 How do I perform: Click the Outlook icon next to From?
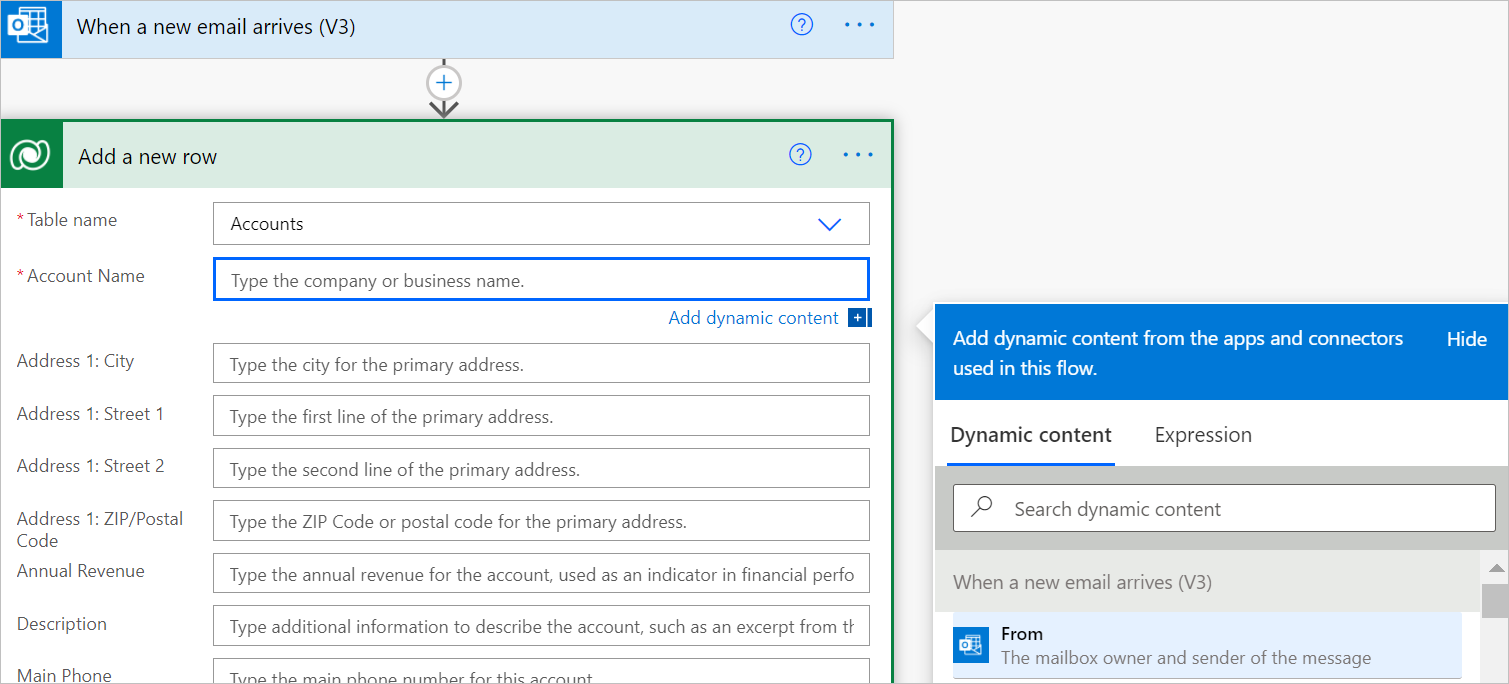(970, 645)
